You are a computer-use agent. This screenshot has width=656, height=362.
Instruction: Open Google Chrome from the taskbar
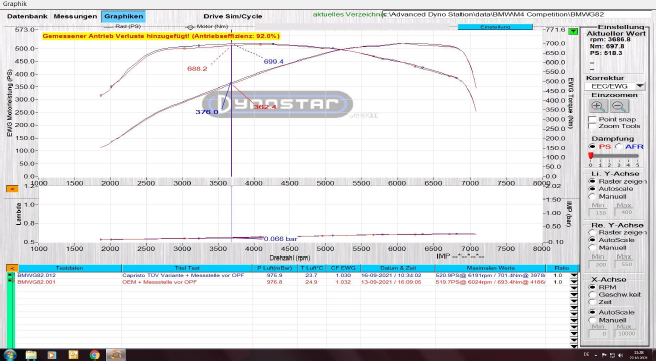pos(95,355)
